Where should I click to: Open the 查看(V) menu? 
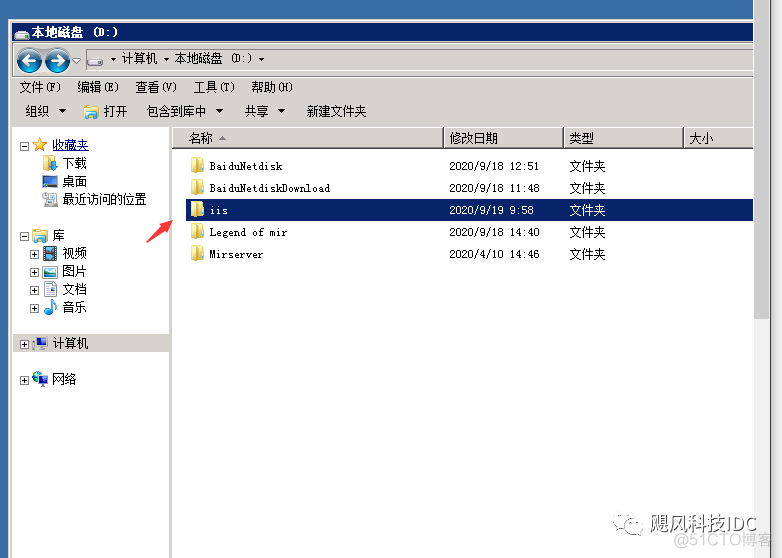click(156, 87)
